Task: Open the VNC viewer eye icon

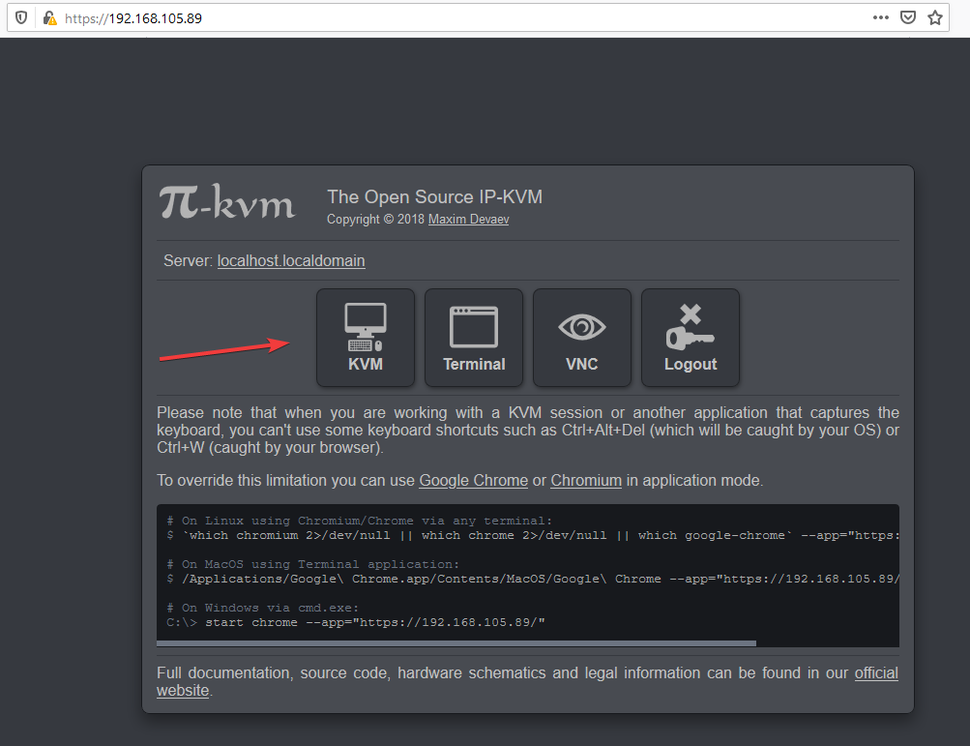Action: (582, 325)
